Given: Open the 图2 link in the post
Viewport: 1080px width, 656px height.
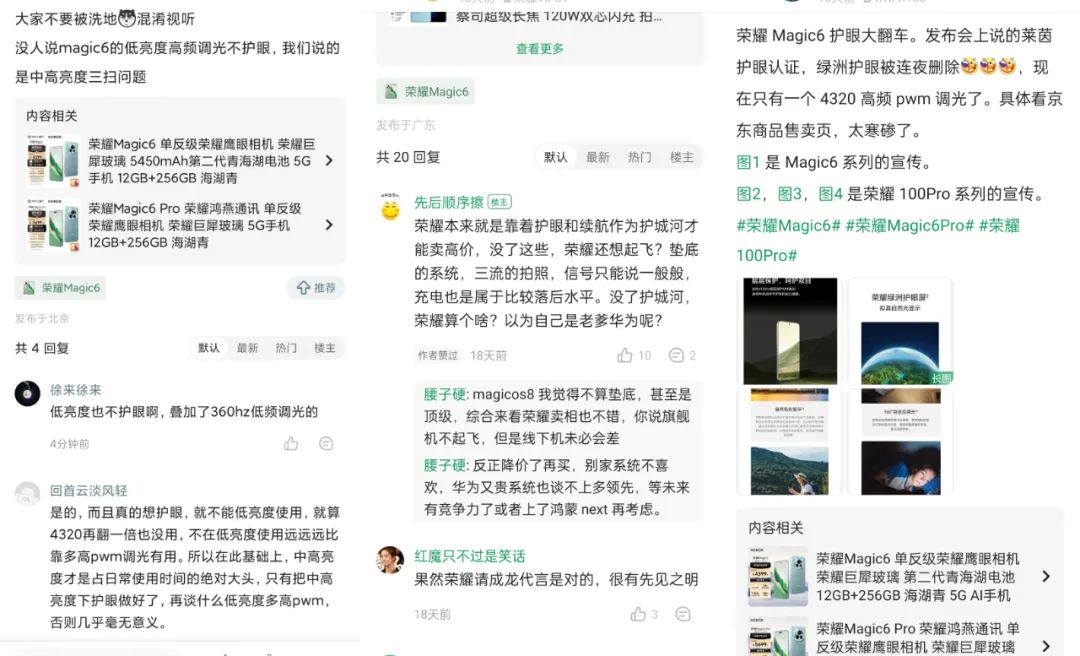Looking at the screenshot, I should point(748,194).
